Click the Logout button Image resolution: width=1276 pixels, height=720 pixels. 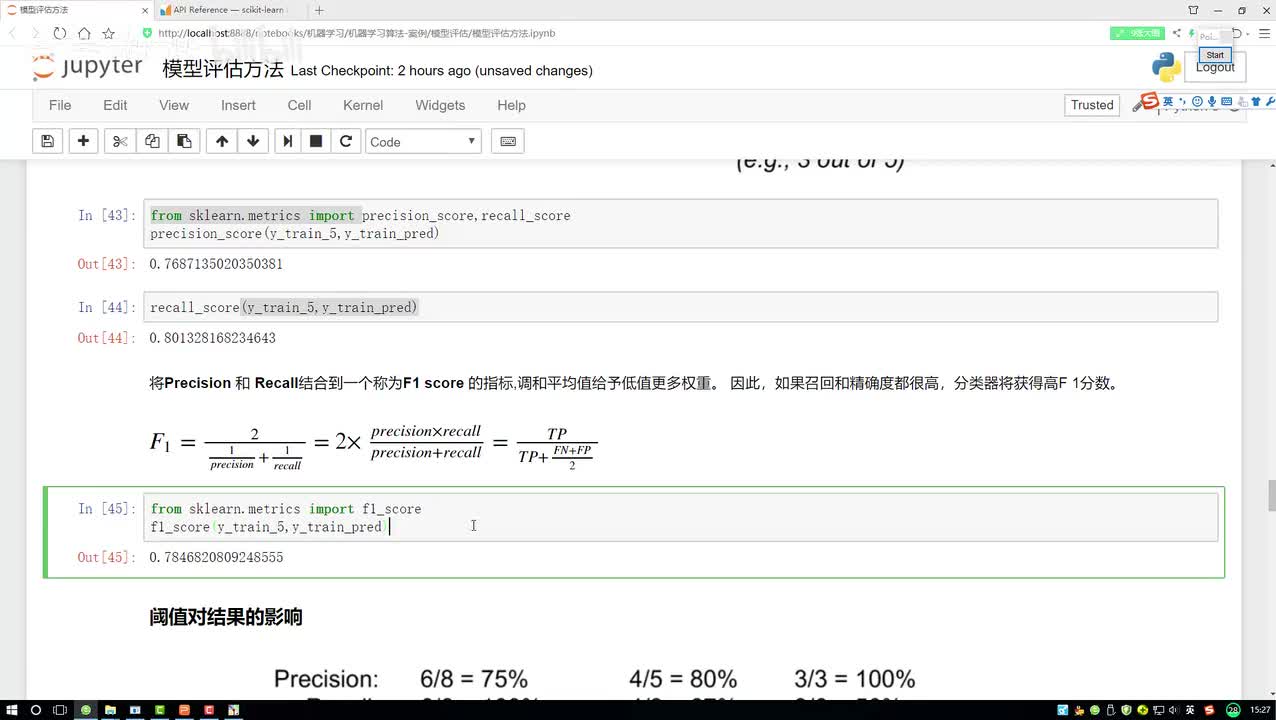(1215, 68)
